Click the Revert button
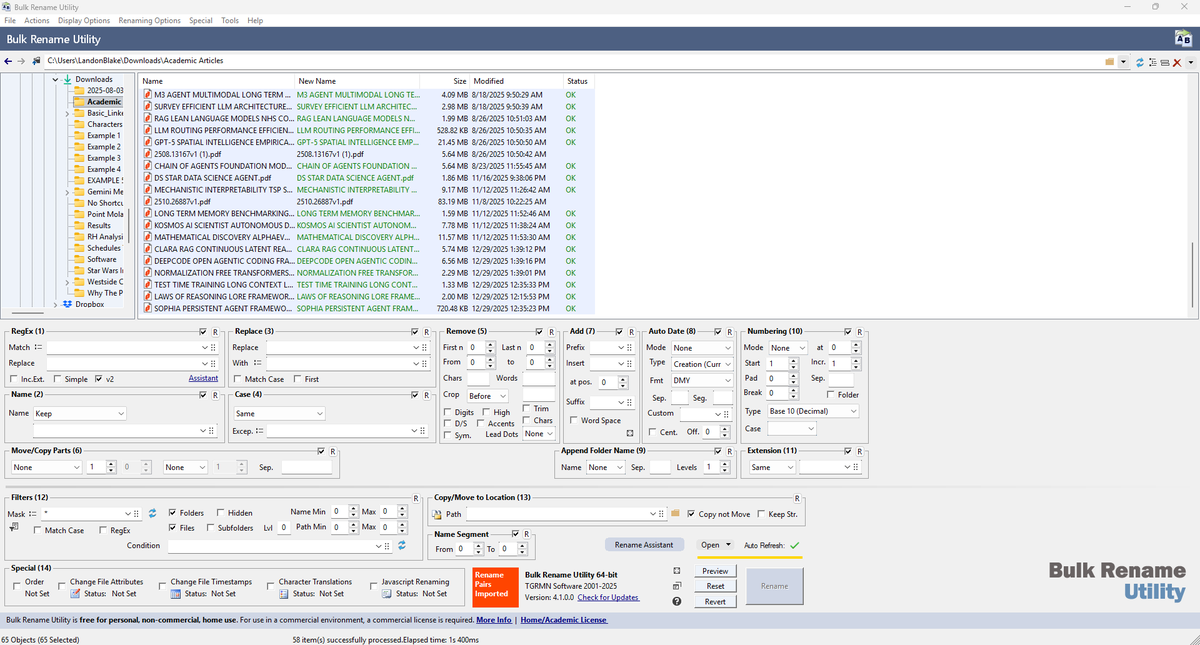 coord(715,602)
